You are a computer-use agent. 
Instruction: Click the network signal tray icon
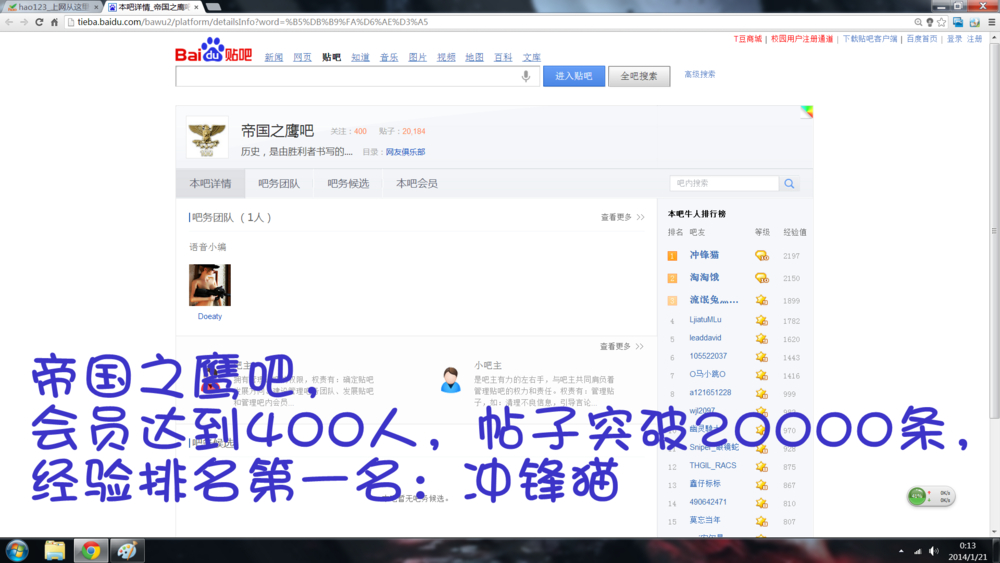918,551
